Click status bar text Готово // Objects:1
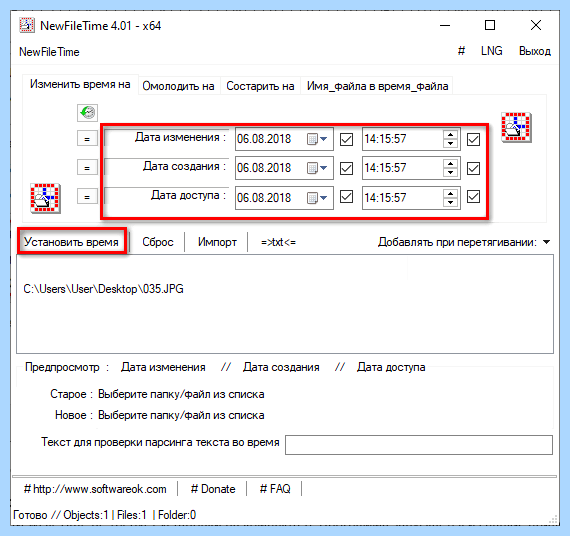570x536 pixels. tap(61, 515)
